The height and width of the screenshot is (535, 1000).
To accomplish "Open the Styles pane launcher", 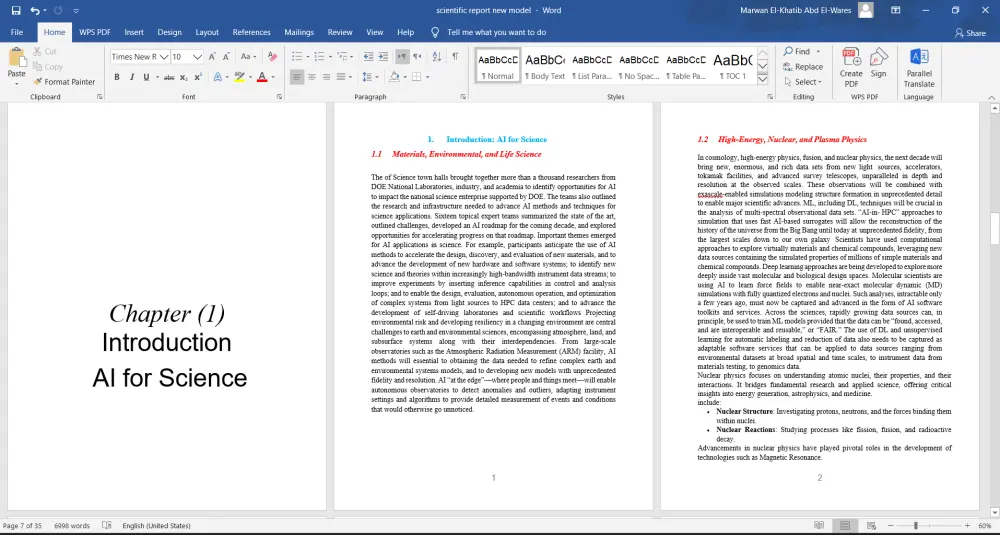I will (770, 97).
